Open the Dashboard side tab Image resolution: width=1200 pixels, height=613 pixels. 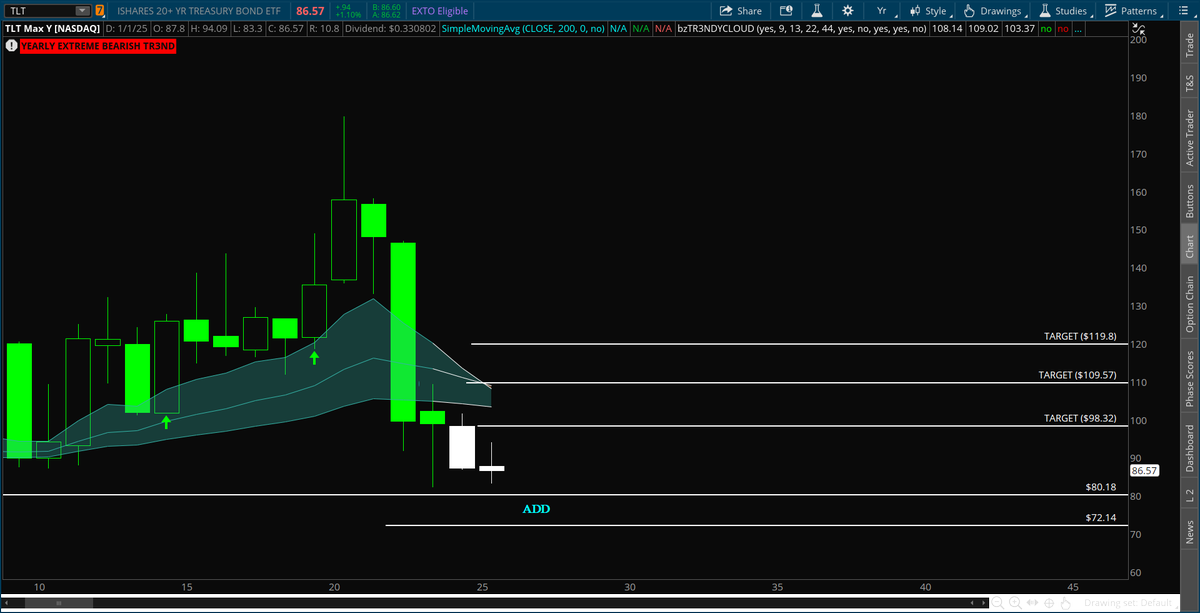click(1189, 448)
